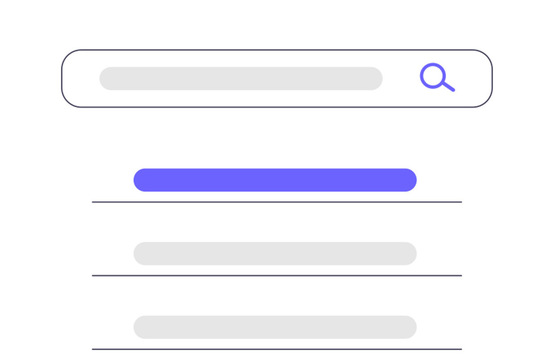Click right end of the purple result bar
Screen dimensions: 540x360
click(x=408, y=180)
